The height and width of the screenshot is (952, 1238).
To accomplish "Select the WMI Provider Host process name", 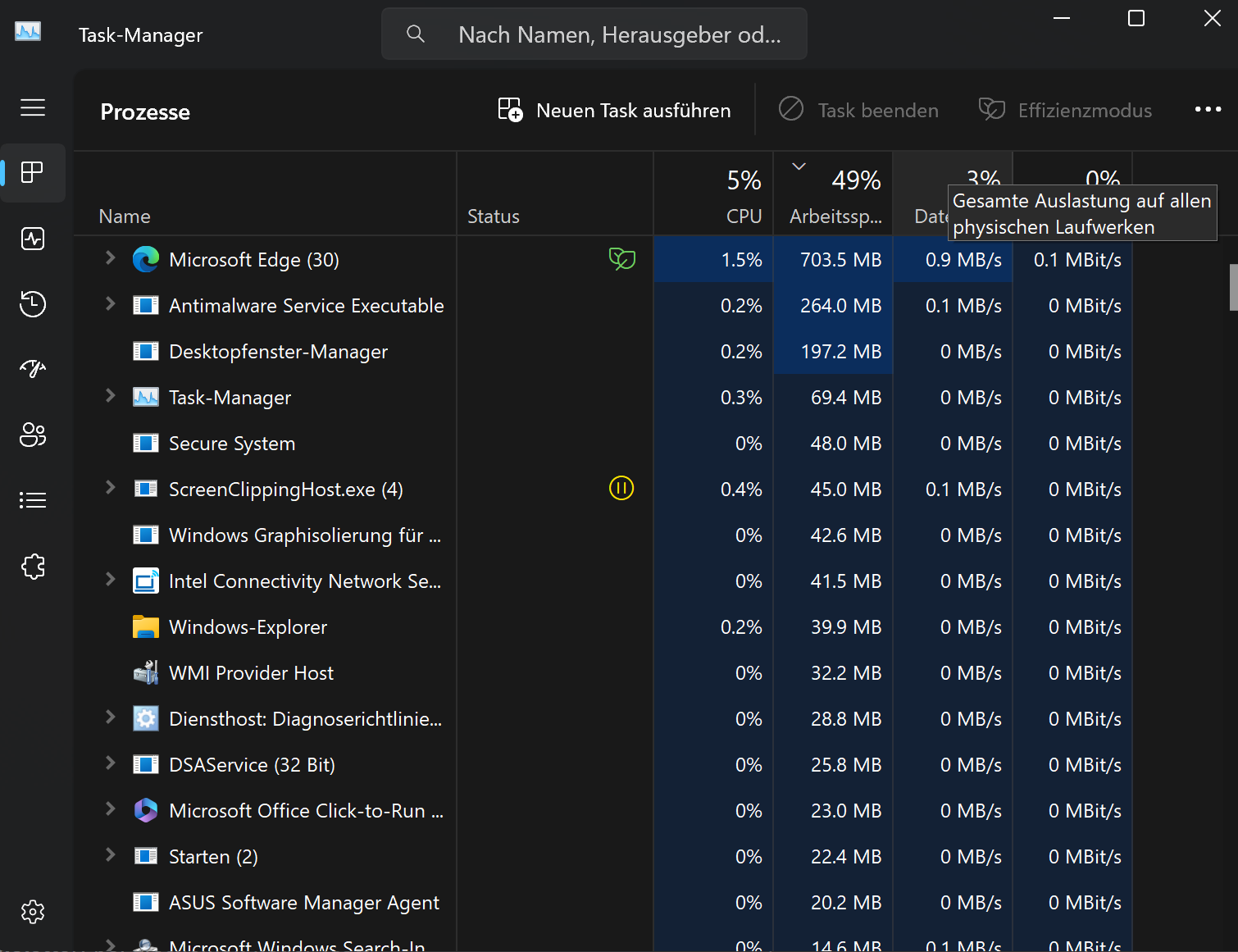I will coord(251,673).
